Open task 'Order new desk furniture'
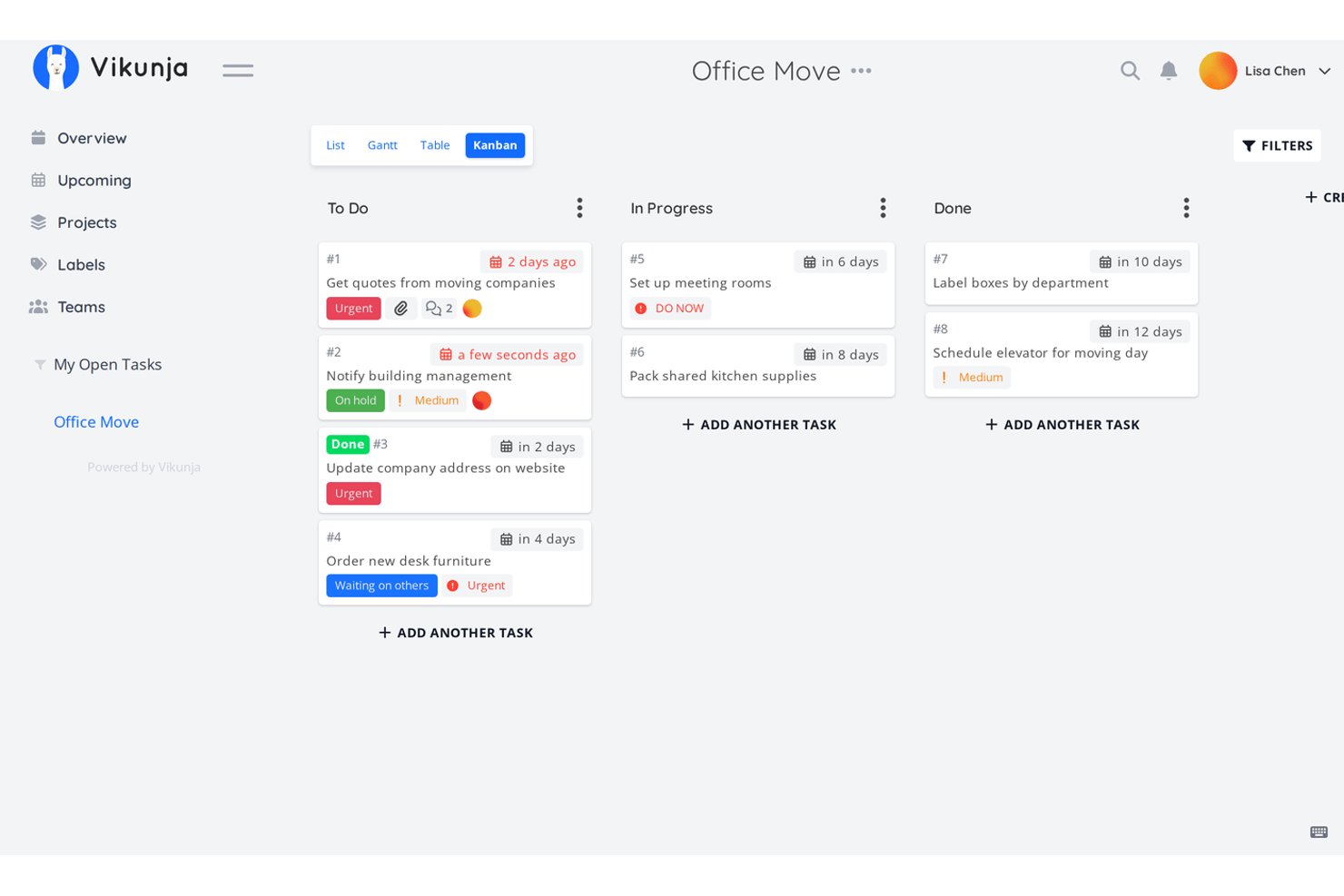Viewport: 1344px width, 896px height. pos(409,561)
